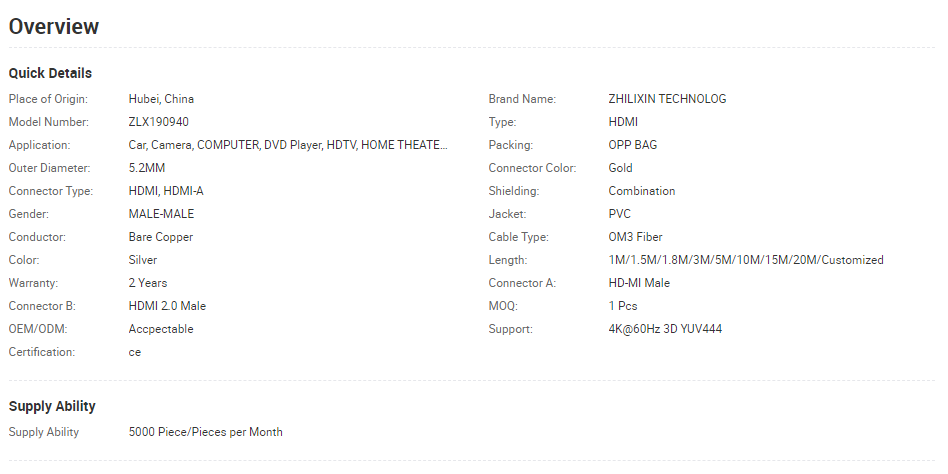
Task: Click the model number ZLX190940
Action: click(x=158, y=122)
